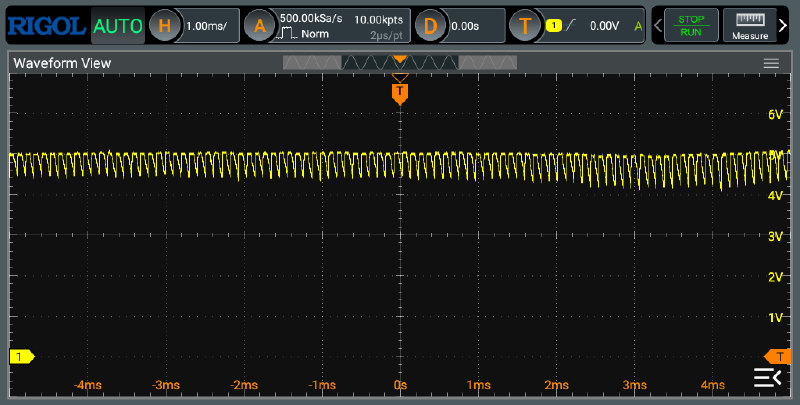Screen dimensions: 800x405
Task: Click the channel 1 ground level marker
Action: tap(21, 357)
